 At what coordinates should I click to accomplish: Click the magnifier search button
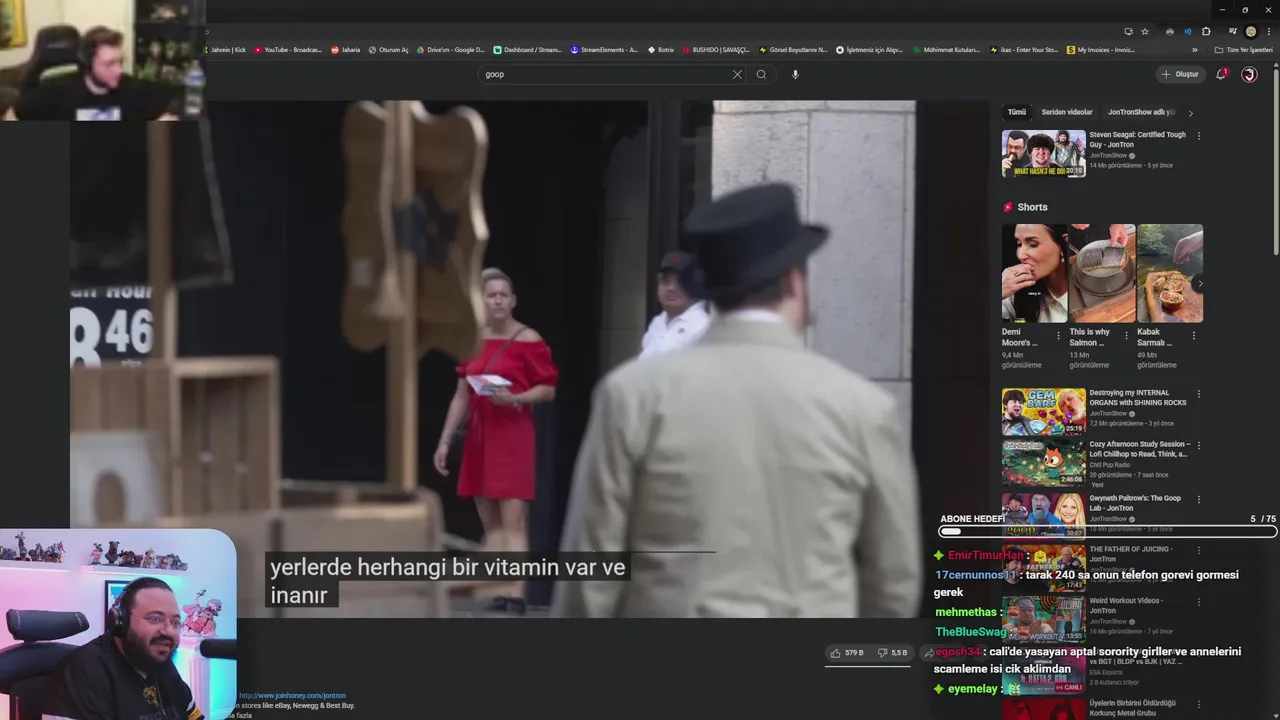point(761,74)
